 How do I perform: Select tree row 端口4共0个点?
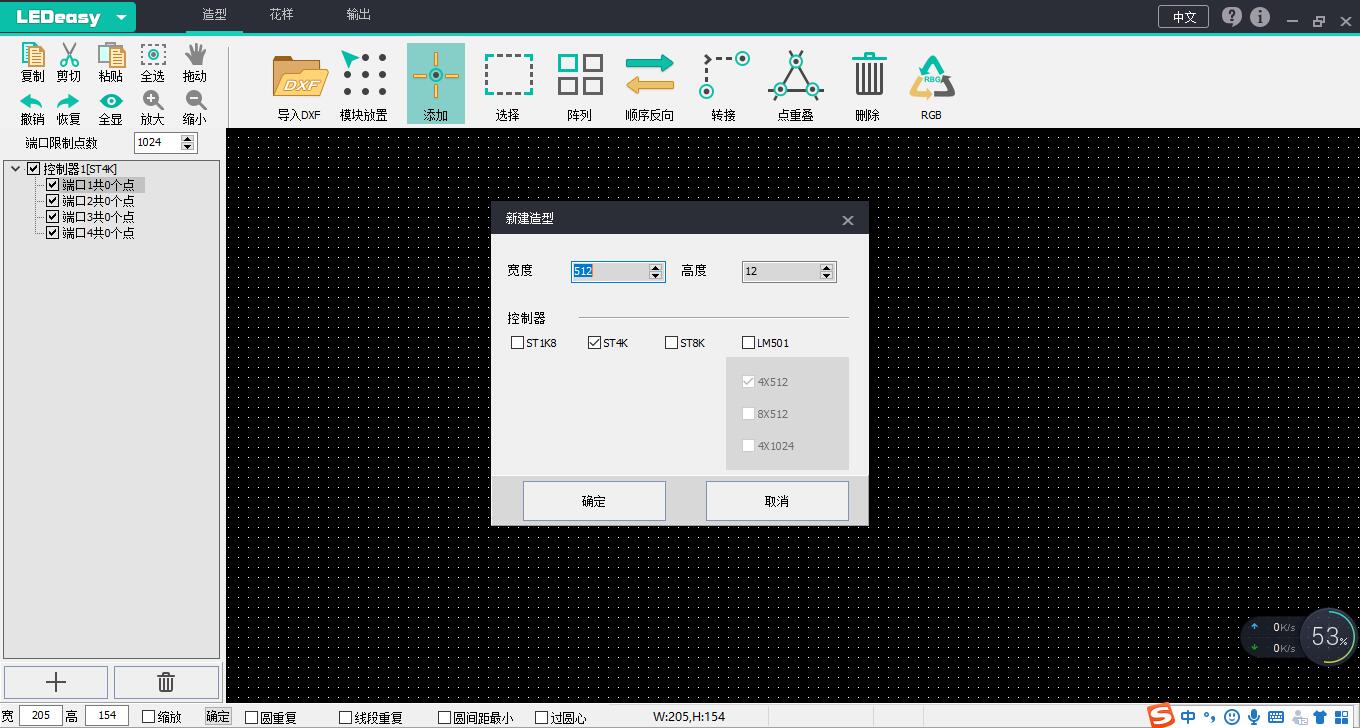tap(98, 233)
